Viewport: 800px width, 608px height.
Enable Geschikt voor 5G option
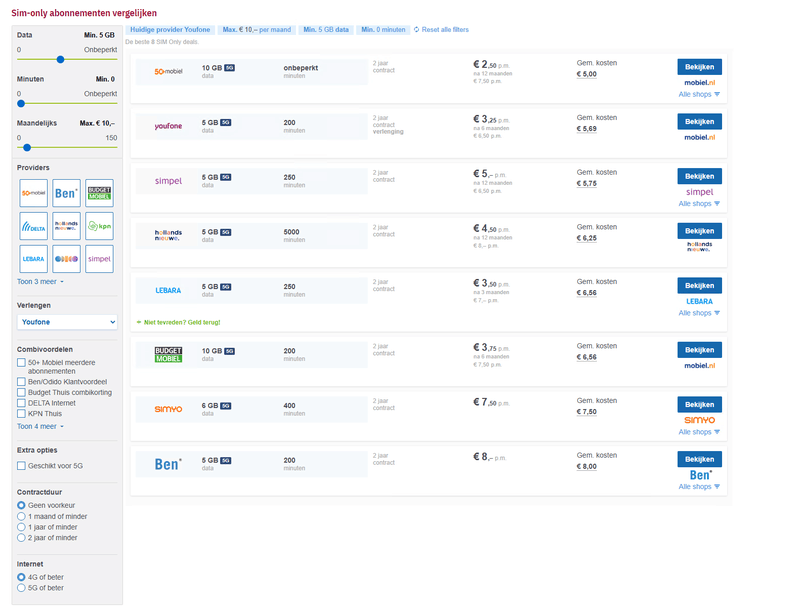21,466
